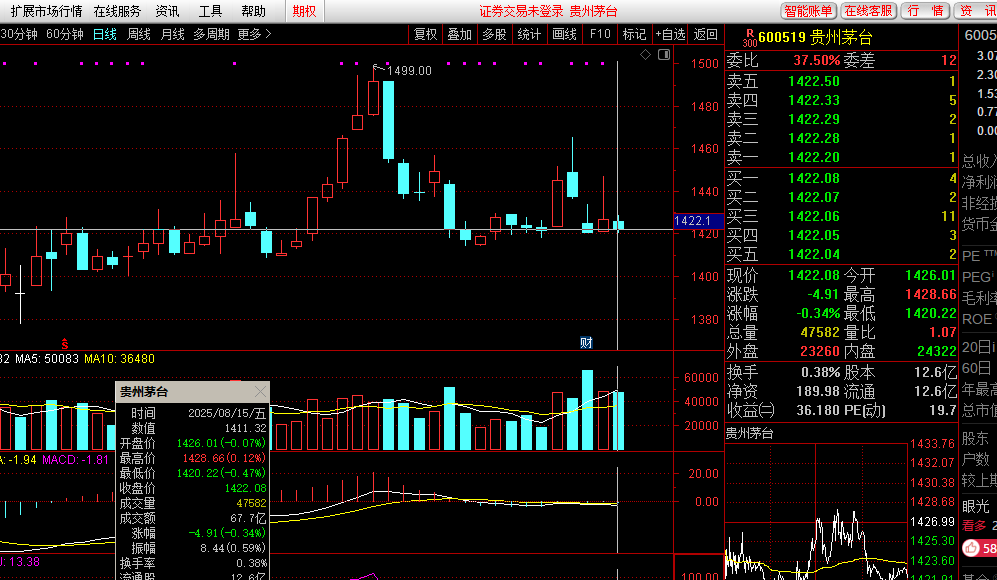Click the R300 margin badge icon
This screenshot has height=580, width=997.
[x=750, y=38]
